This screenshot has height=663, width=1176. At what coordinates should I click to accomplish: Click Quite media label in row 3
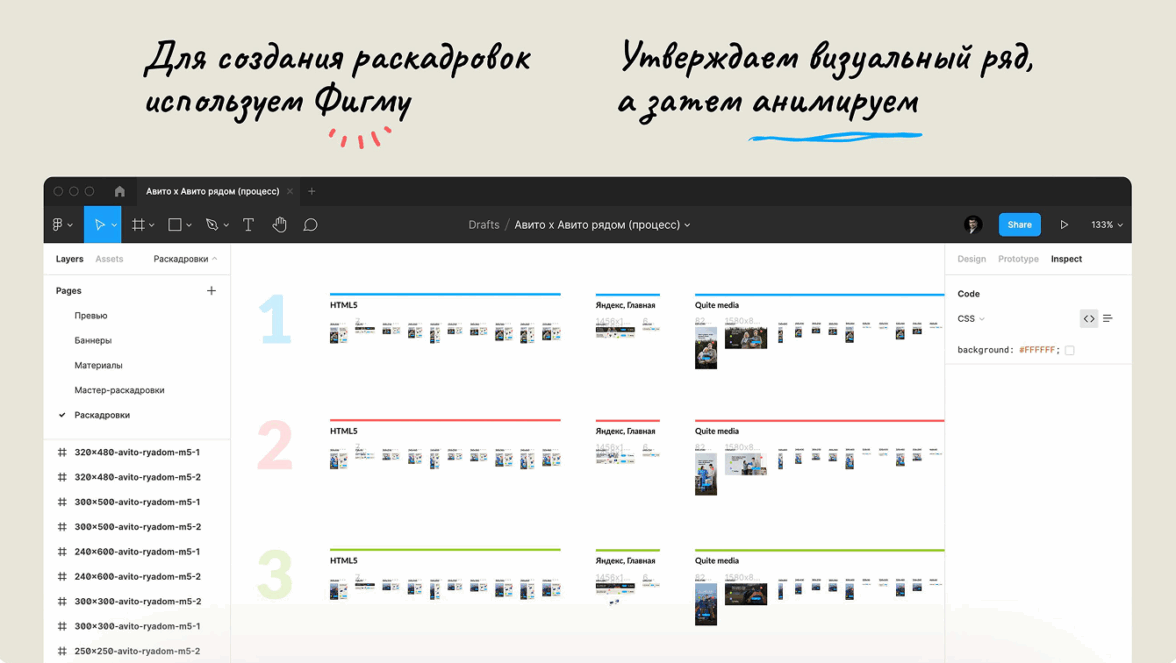coord(717,561)
